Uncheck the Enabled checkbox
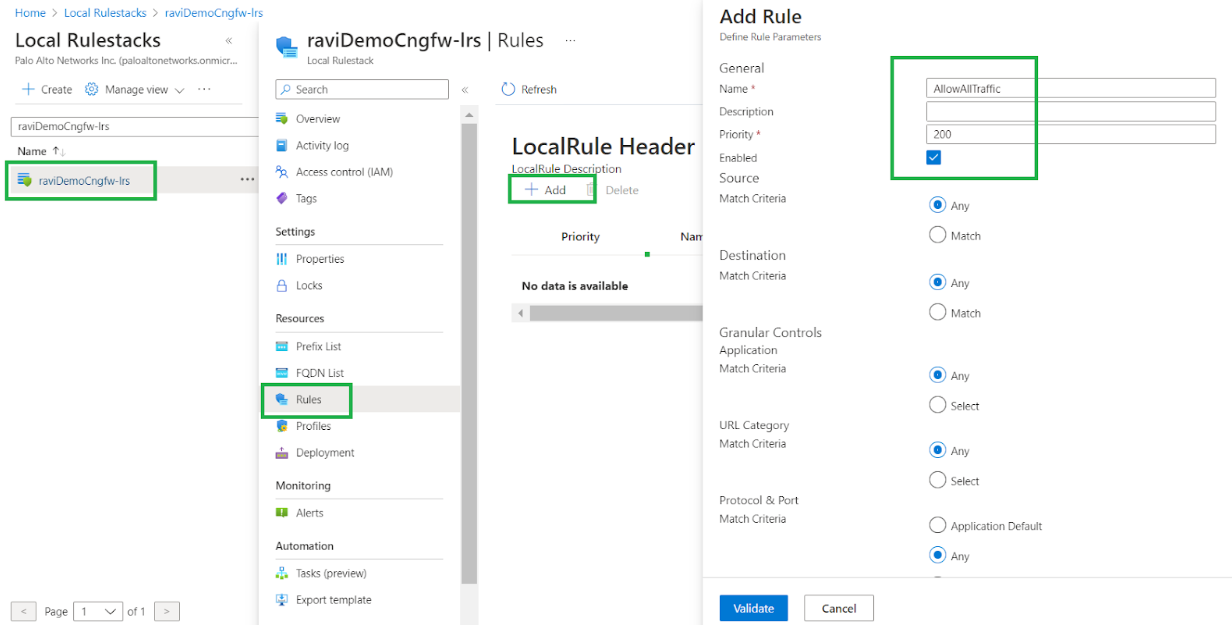This screenshot has width=1232, height=640. (934, 158)
